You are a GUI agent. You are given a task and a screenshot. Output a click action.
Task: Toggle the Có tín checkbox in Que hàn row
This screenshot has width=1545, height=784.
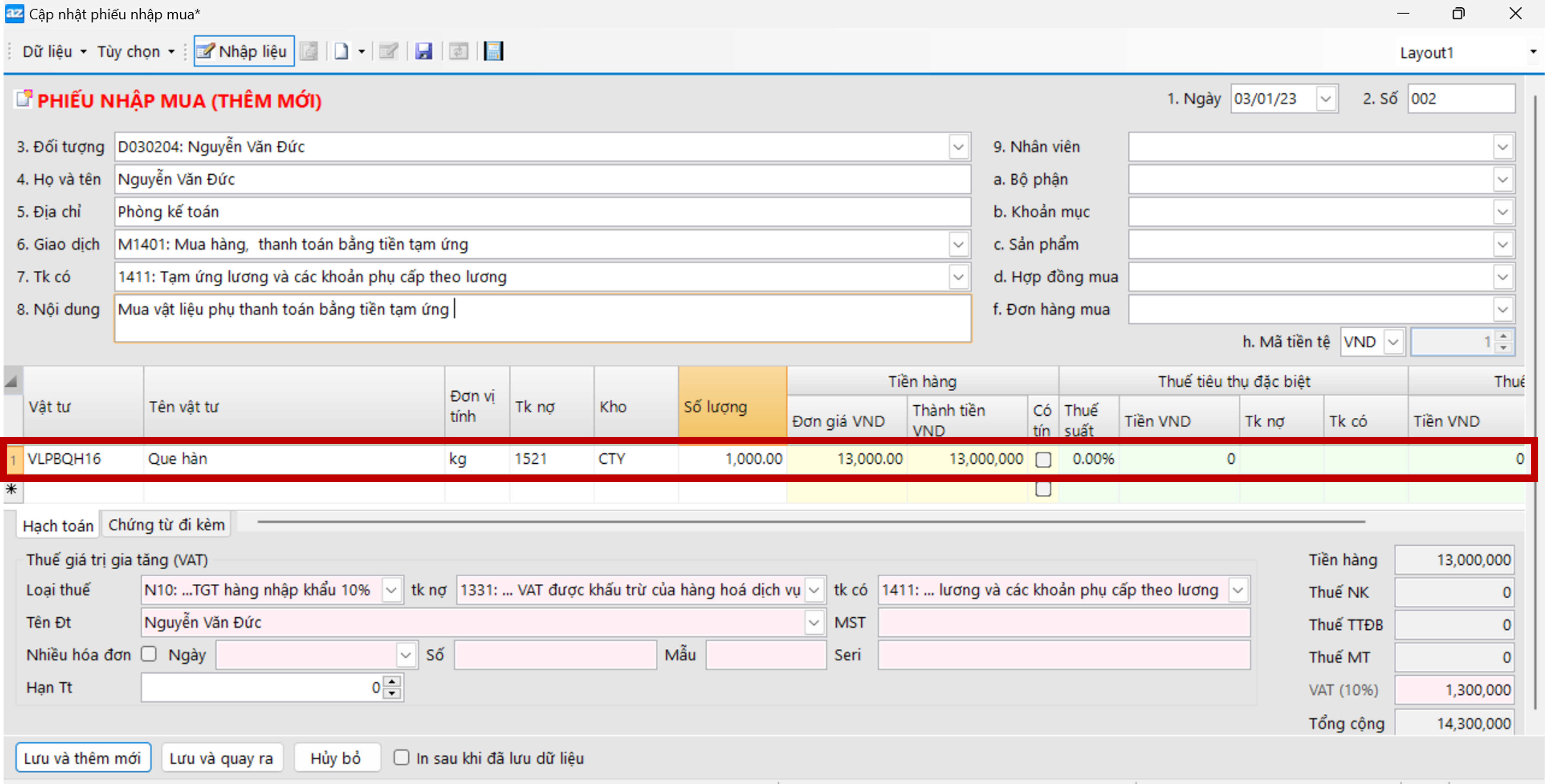(1043, 460)
